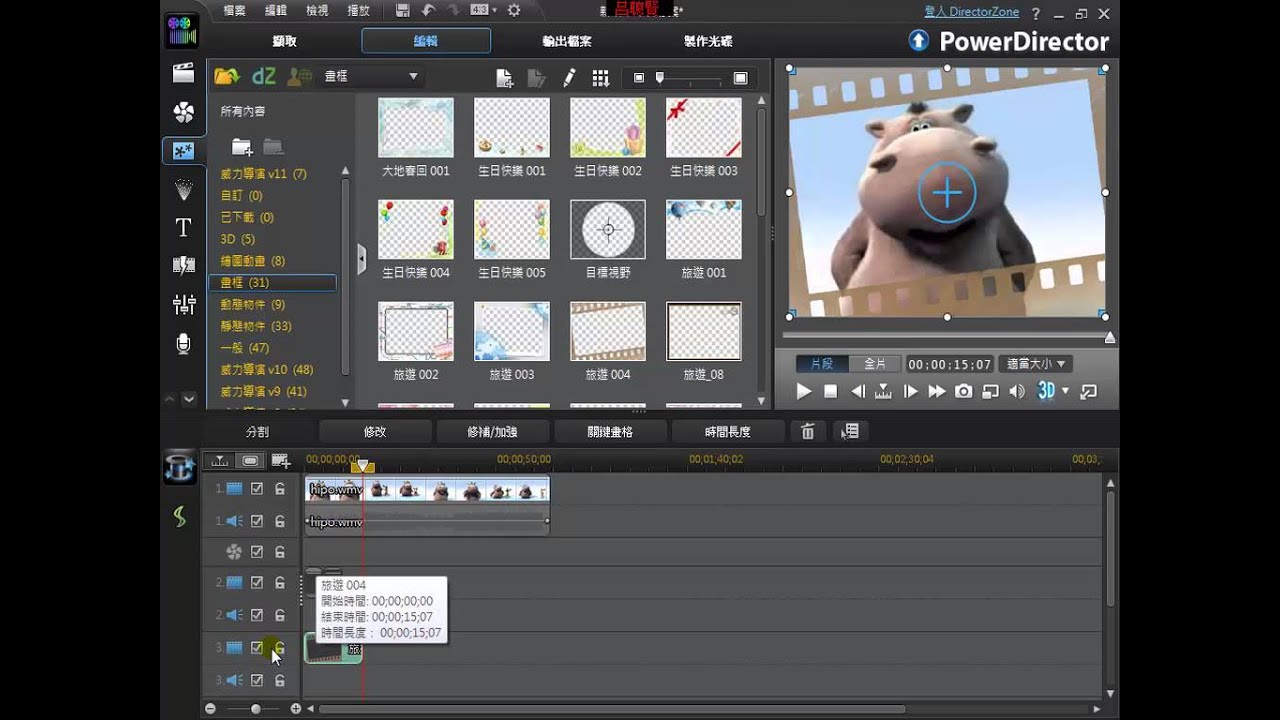Toggle audio track 3 enable checkbox
This screenshot has width=1280, height=720.
pos(257,680)
